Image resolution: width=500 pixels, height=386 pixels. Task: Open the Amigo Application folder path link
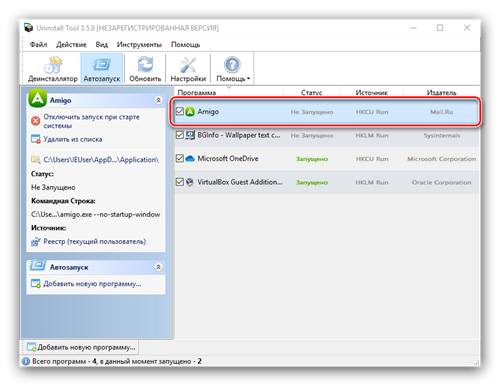[101, 160]
